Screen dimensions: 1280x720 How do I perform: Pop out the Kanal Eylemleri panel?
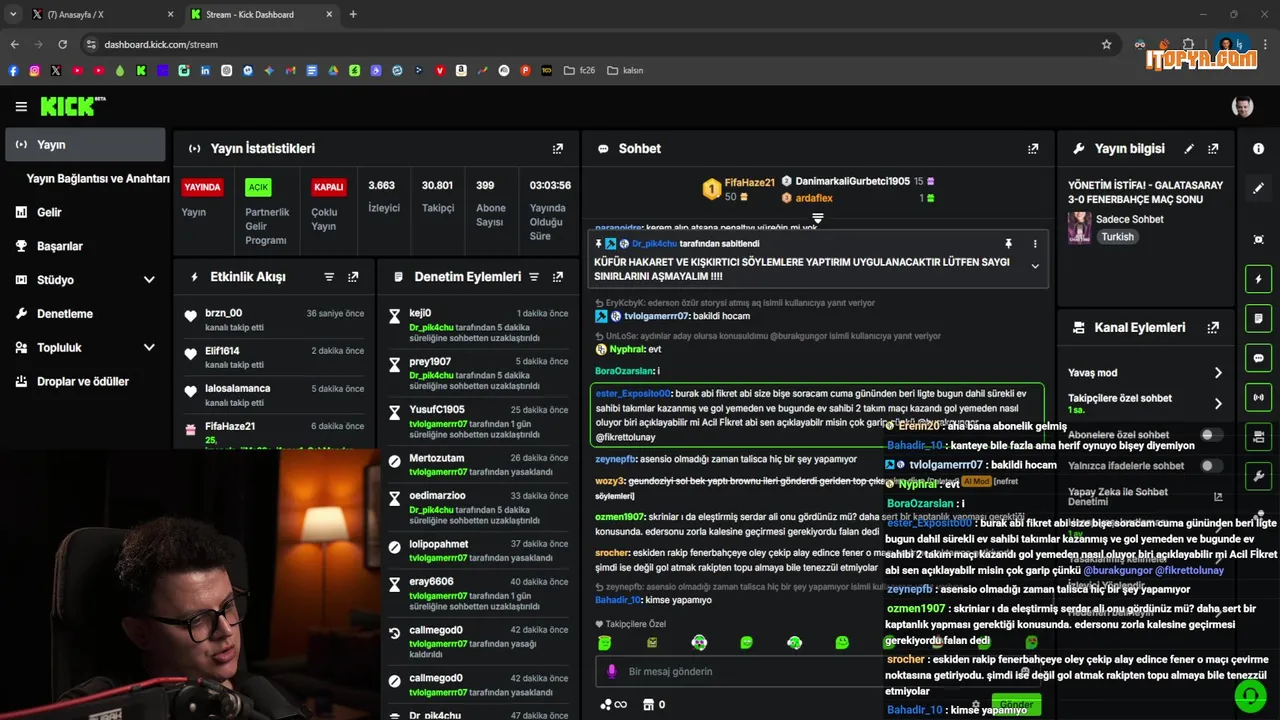point(1213,327)
